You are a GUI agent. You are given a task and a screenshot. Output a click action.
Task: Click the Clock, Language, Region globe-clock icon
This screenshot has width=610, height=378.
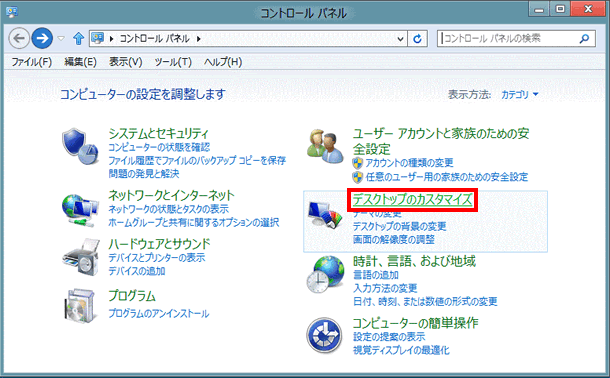[325, 274]
